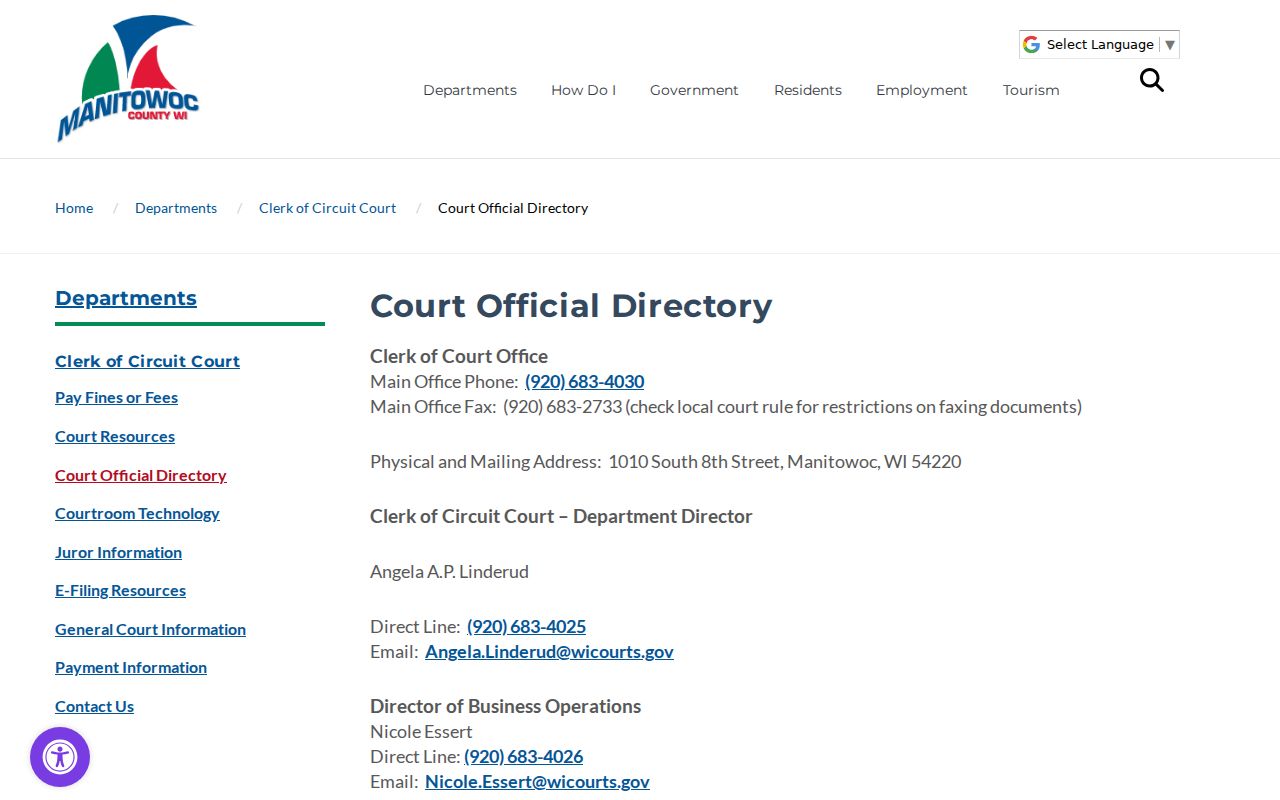
Task: Click Nicole Essert's direct line 683-4026
Action: click(523, 757)
